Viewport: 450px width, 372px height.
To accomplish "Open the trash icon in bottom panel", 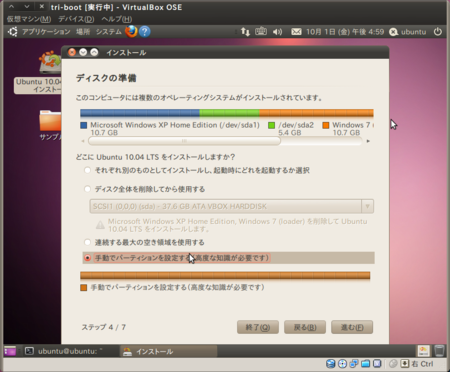I will (439, 351).
